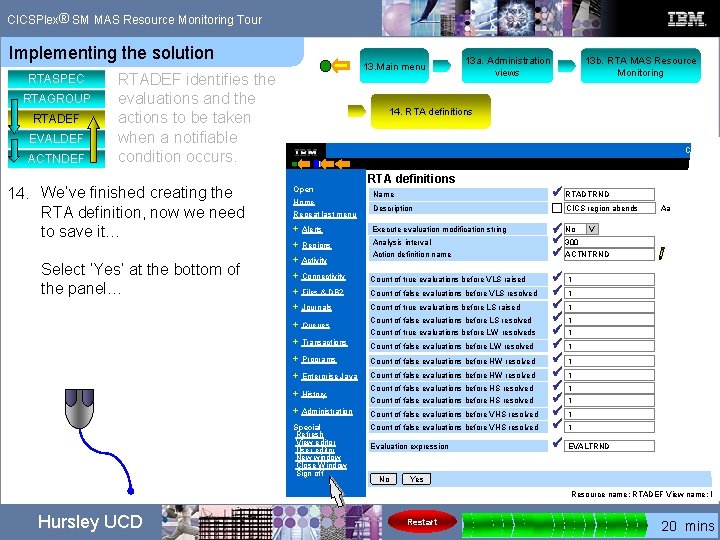720x540 pixels.
Task: Click the green tour progress bar
Action: point(554,524)
